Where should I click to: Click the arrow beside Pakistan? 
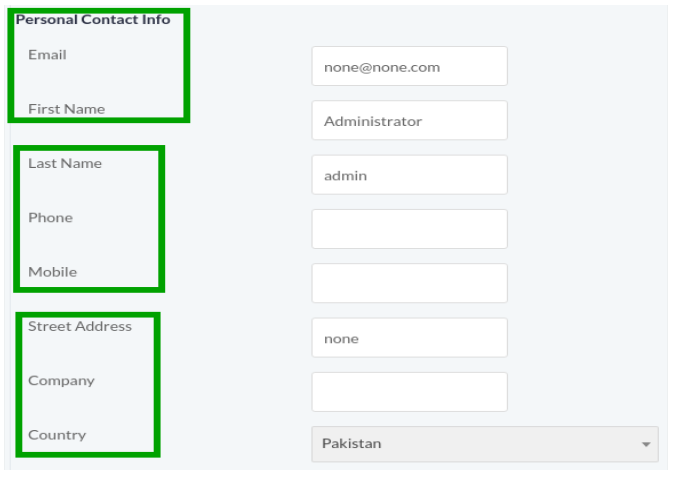tap(646, 444)
